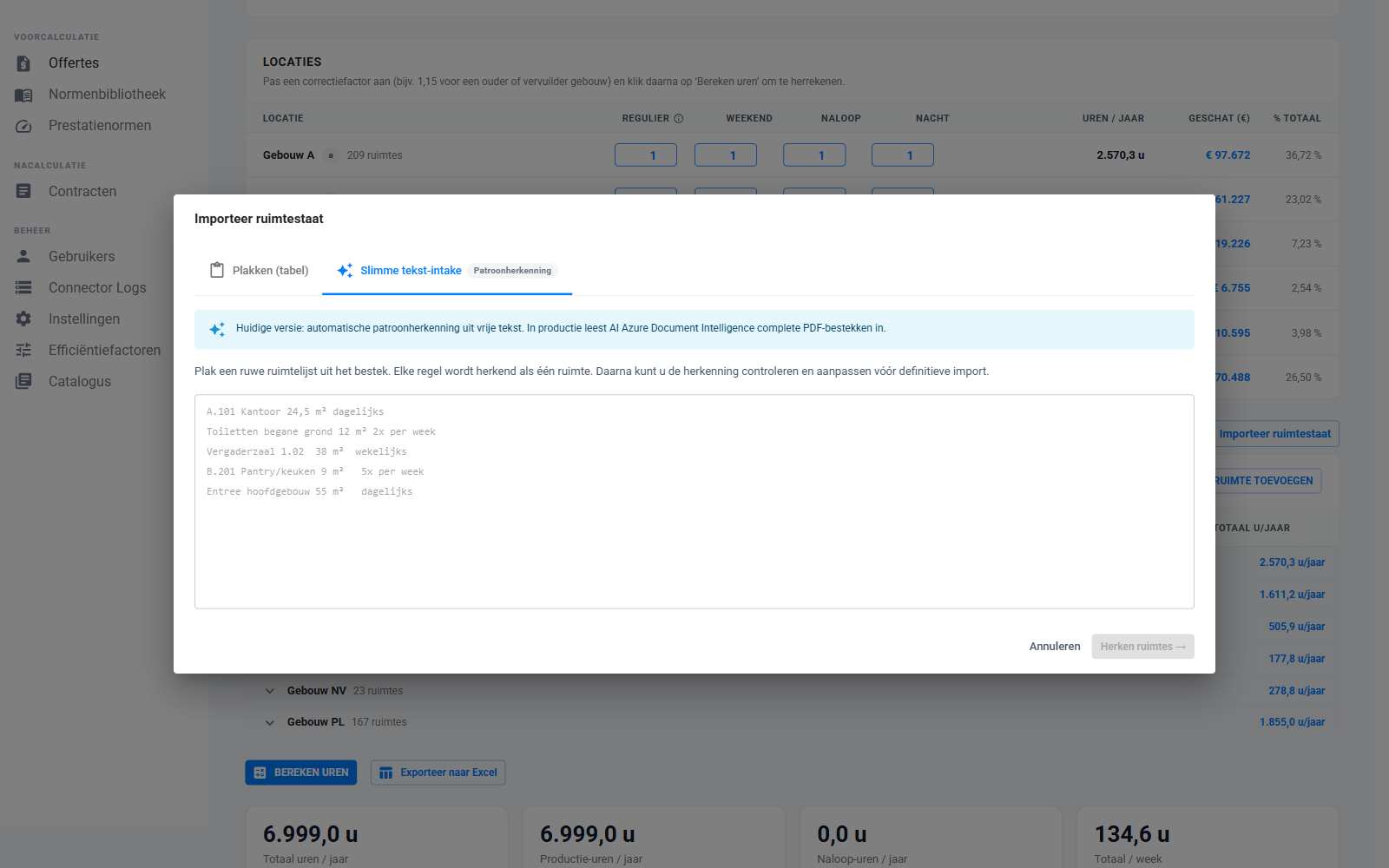Click 36,72 % total value
The width and height of the screenshot is (1389, 868).
point(1303,155)
